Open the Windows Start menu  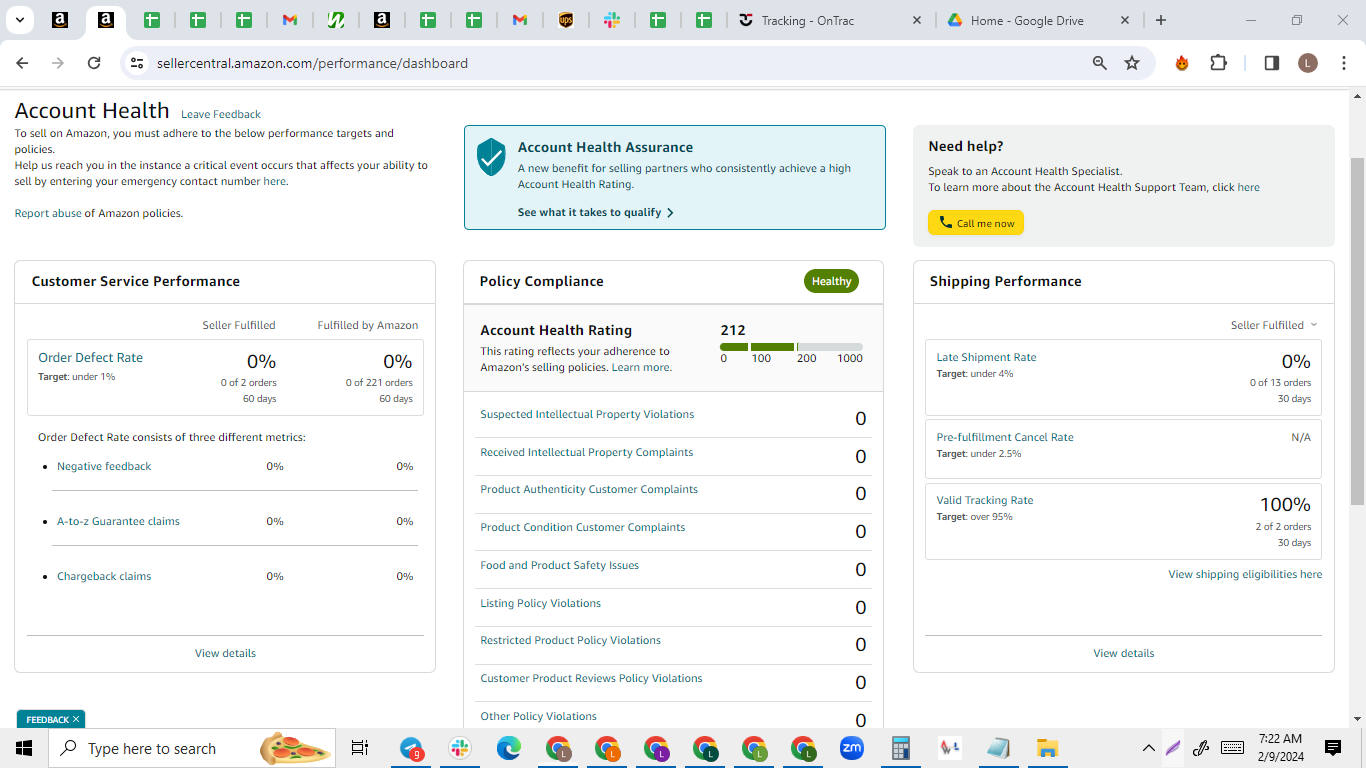pyautogui.click(x=24, y=748)
